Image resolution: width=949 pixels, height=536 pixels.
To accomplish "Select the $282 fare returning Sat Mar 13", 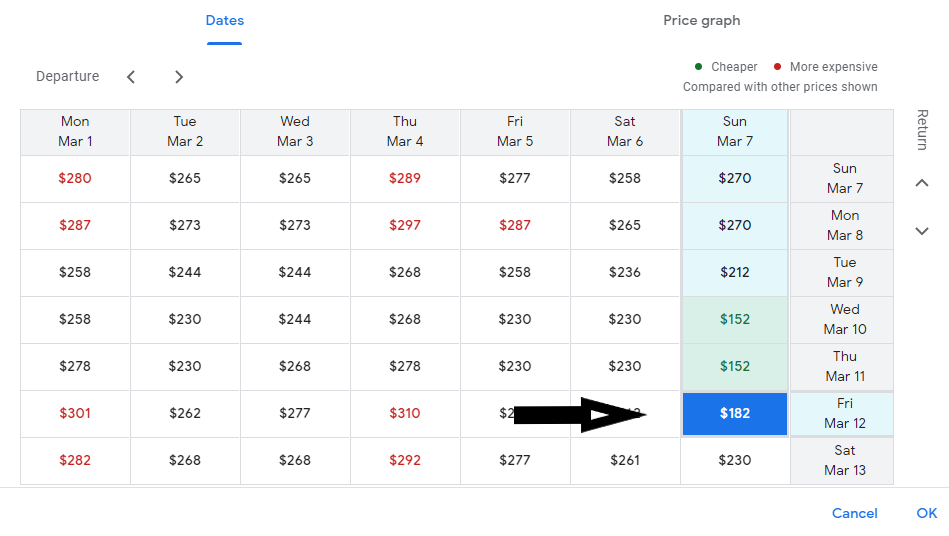I will point(75,460).
